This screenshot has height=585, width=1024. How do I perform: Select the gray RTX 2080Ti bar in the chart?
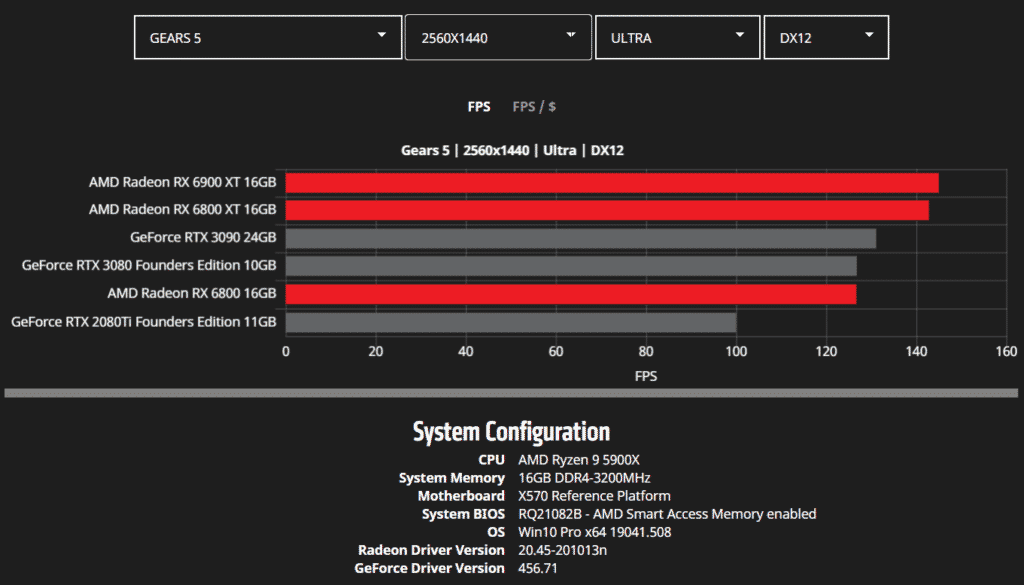point(511,322)
